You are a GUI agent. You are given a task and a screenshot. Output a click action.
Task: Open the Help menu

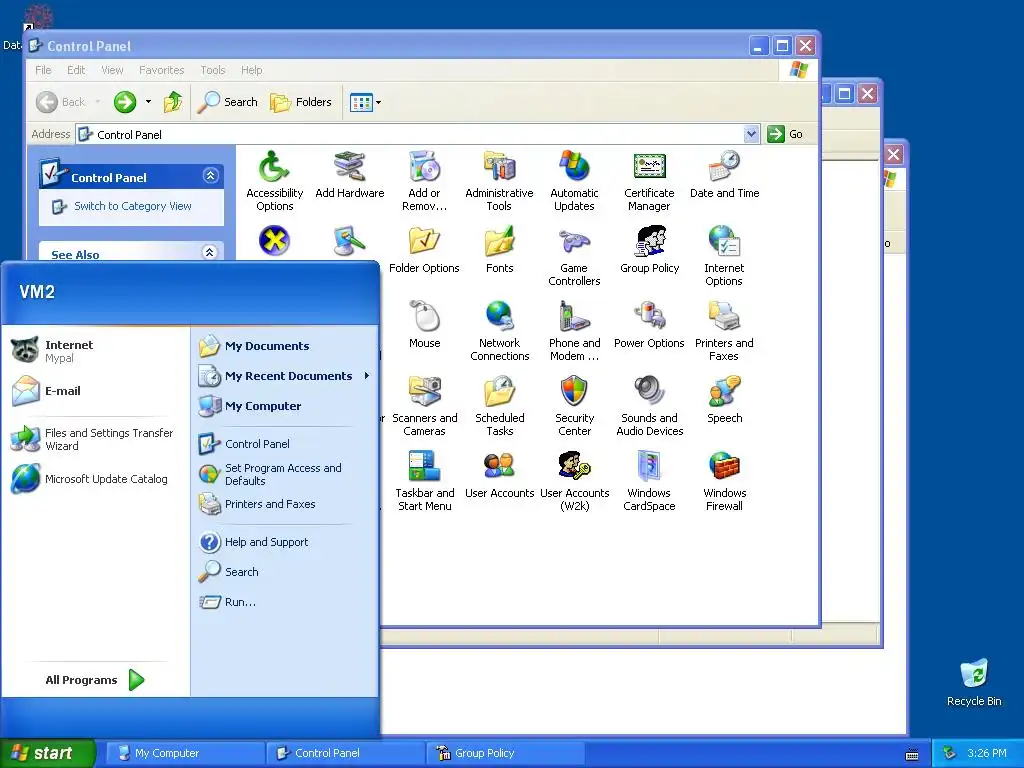coord(251,70)
